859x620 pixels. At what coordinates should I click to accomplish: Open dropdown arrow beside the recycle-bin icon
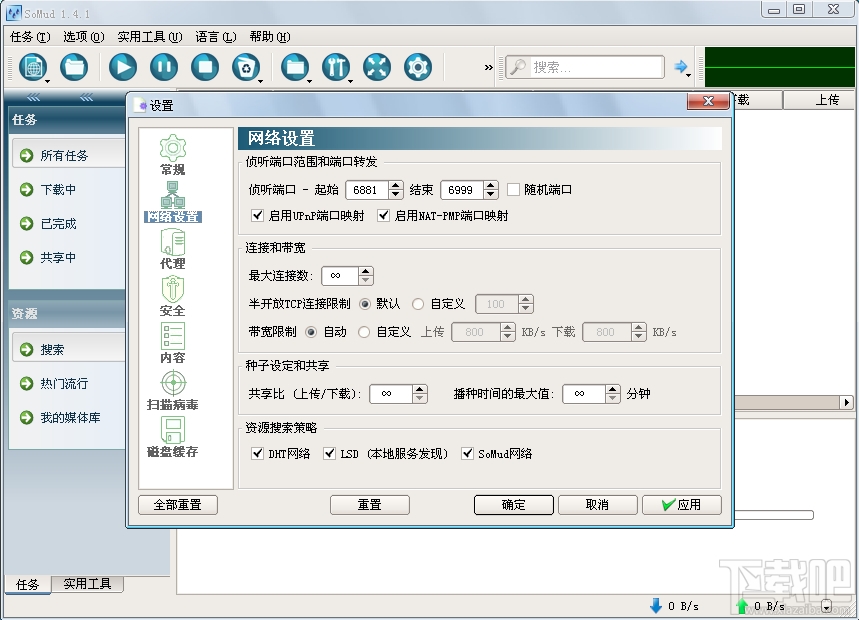[260, 81]
